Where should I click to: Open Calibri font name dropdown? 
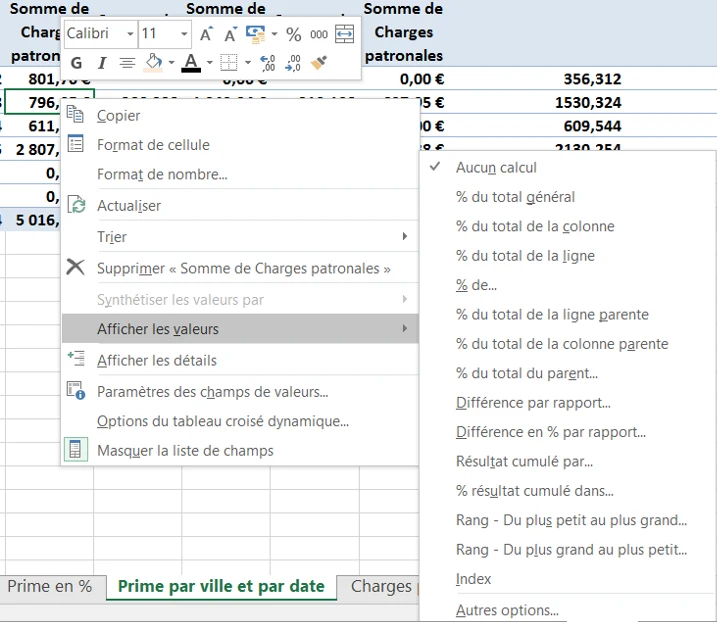[130, 34]
